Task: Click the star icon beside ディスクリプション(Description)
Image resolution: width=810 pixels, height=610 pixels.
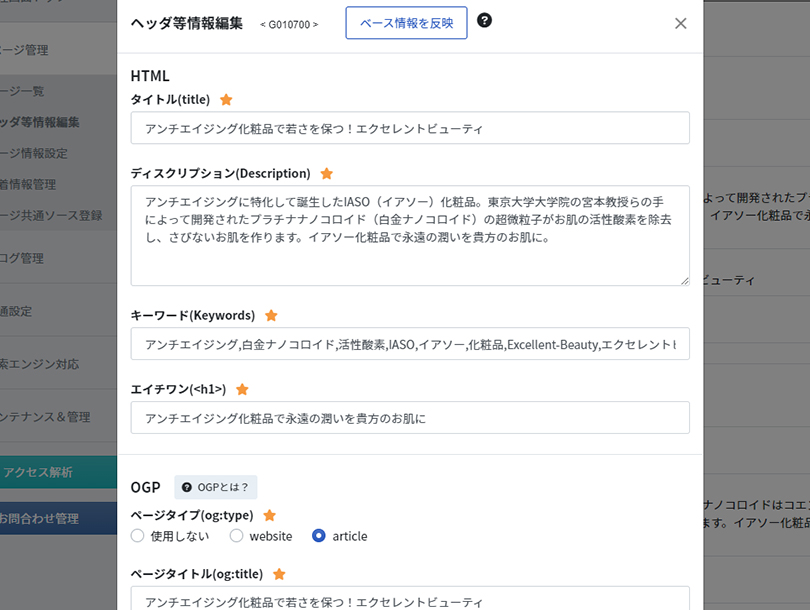Action: click(326, 174)
